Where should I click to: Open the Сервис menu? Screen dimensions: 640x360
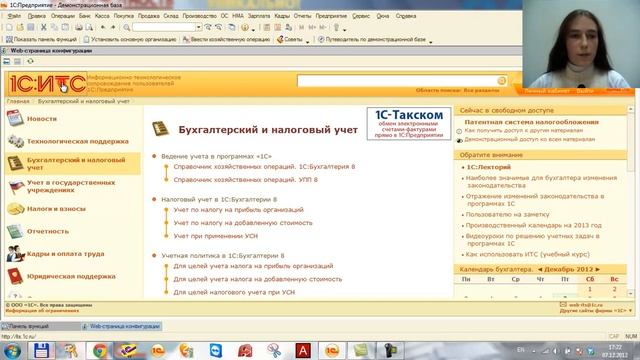[361, 16]
